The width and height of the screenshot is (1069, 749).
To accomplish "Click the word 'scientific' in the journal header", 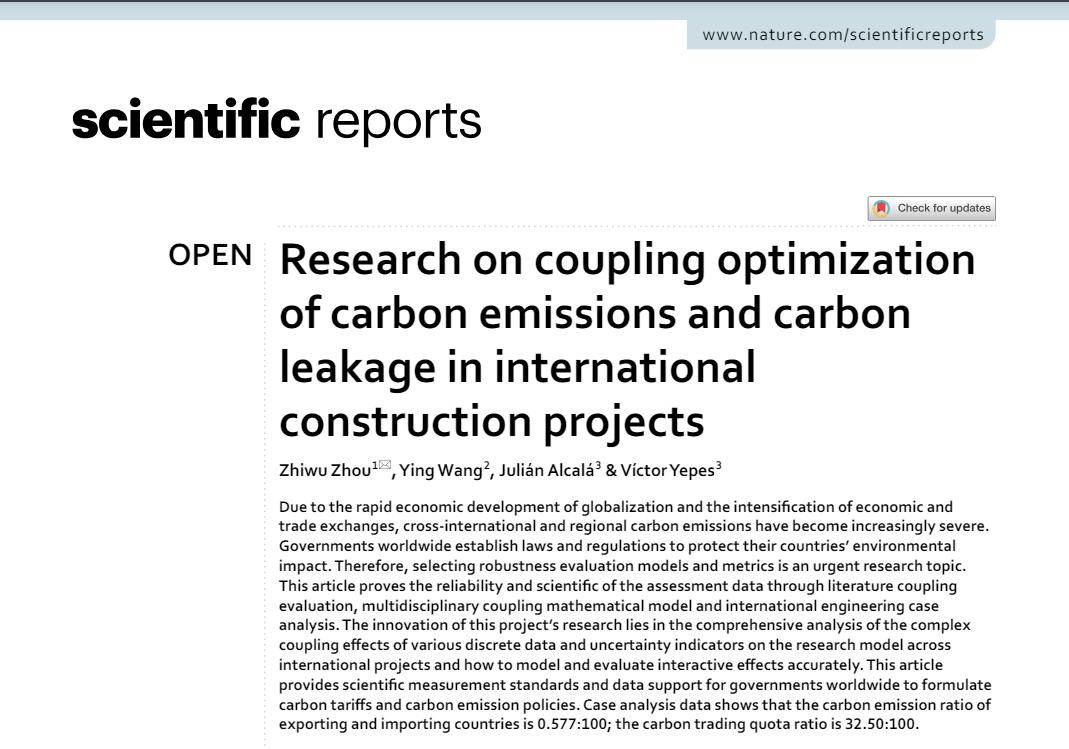I will [x=186, y=121].
